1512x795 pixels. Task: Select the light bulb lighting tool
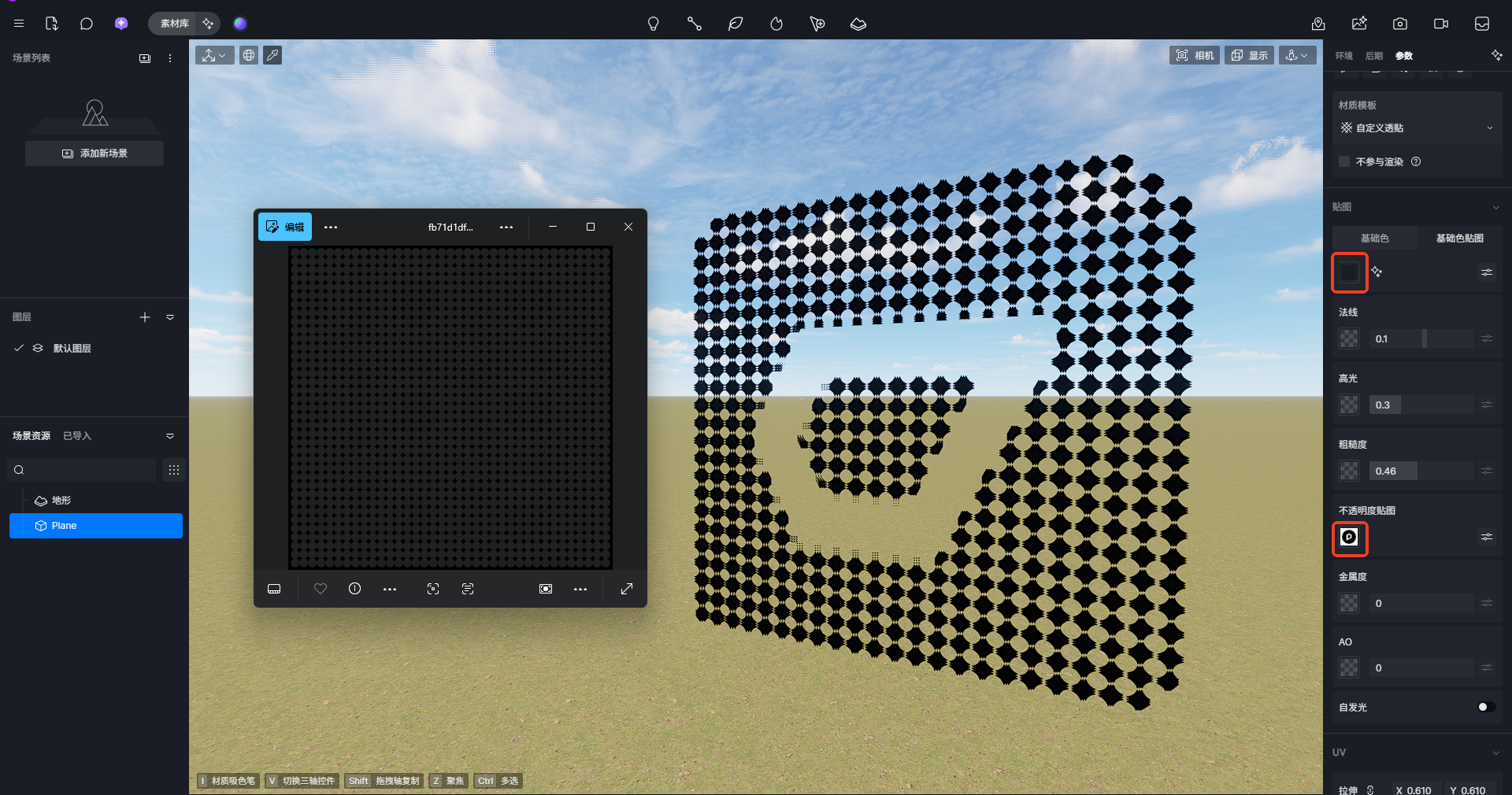pos(653,24)
